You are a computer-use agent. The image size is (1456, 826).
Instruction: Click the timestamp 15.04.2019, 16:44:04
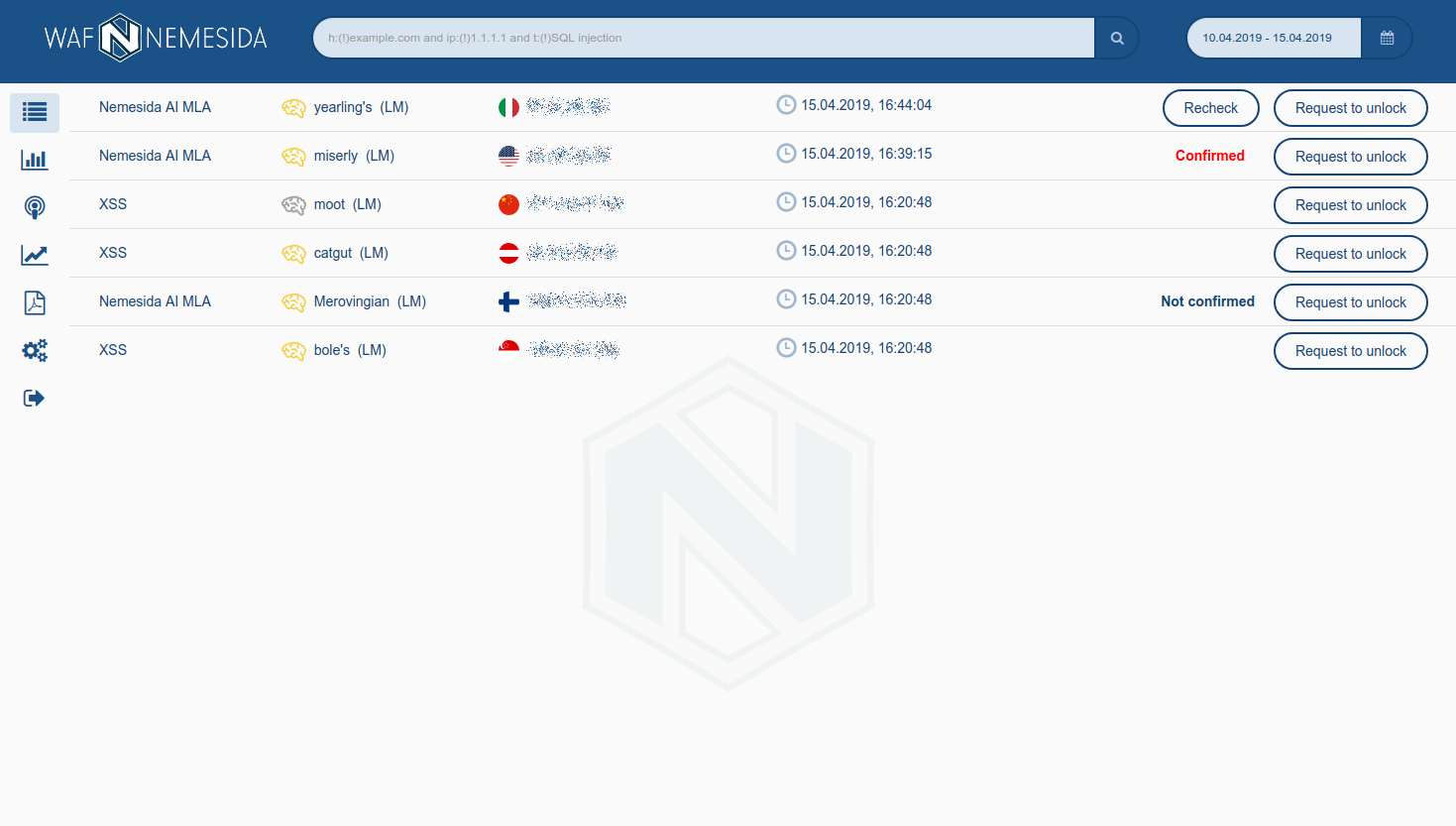coord(866,105)
